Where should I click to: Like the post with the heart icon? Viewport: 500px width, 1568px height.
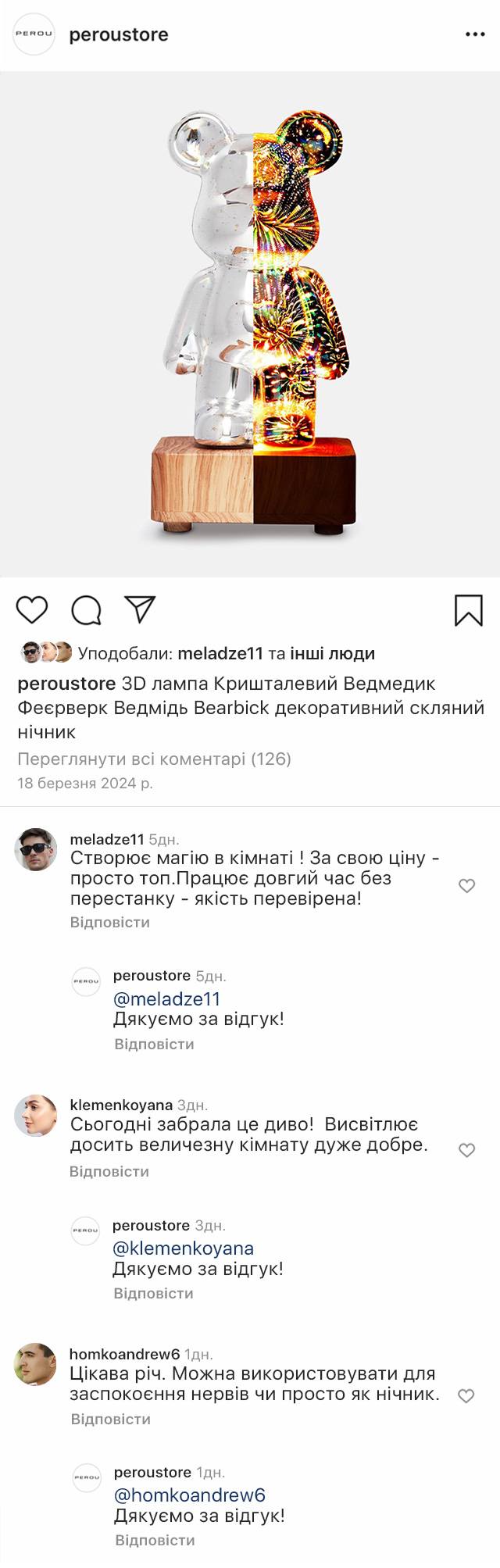[x=32, y=609]
